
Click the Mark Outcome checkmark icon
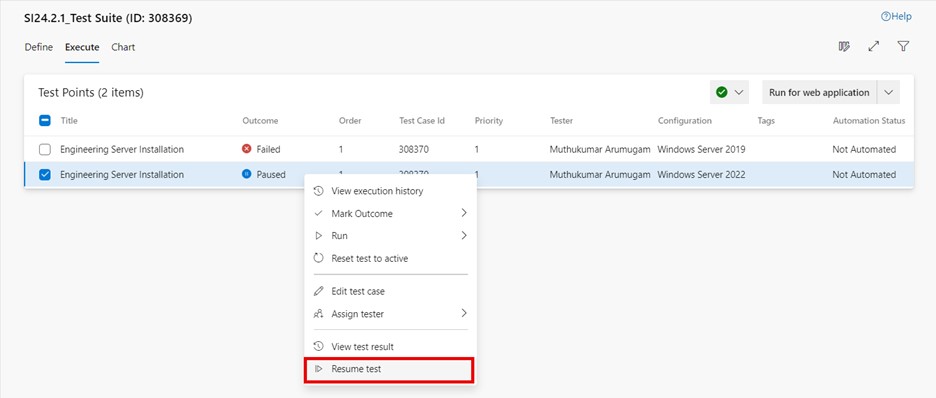click(x=319, y=213)
